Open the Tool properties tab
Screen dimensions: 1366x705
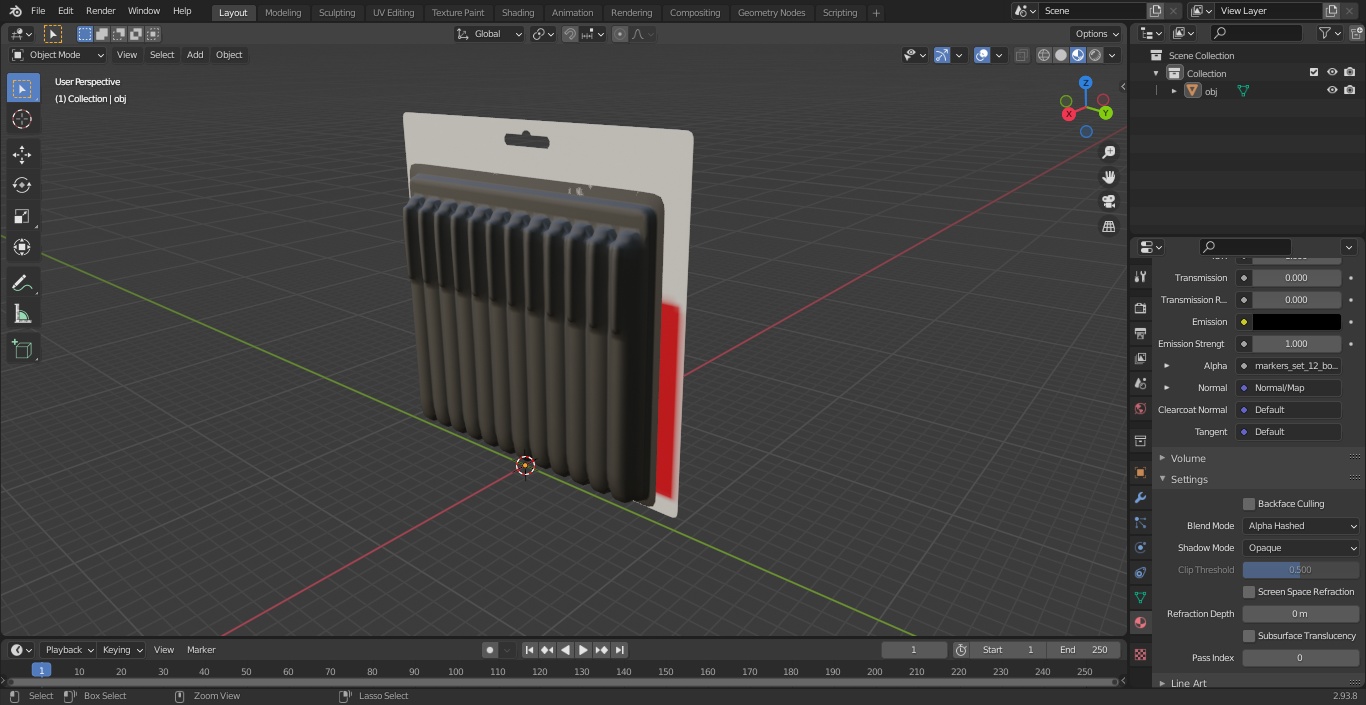pyautogui.click(x=1140, y=277)
